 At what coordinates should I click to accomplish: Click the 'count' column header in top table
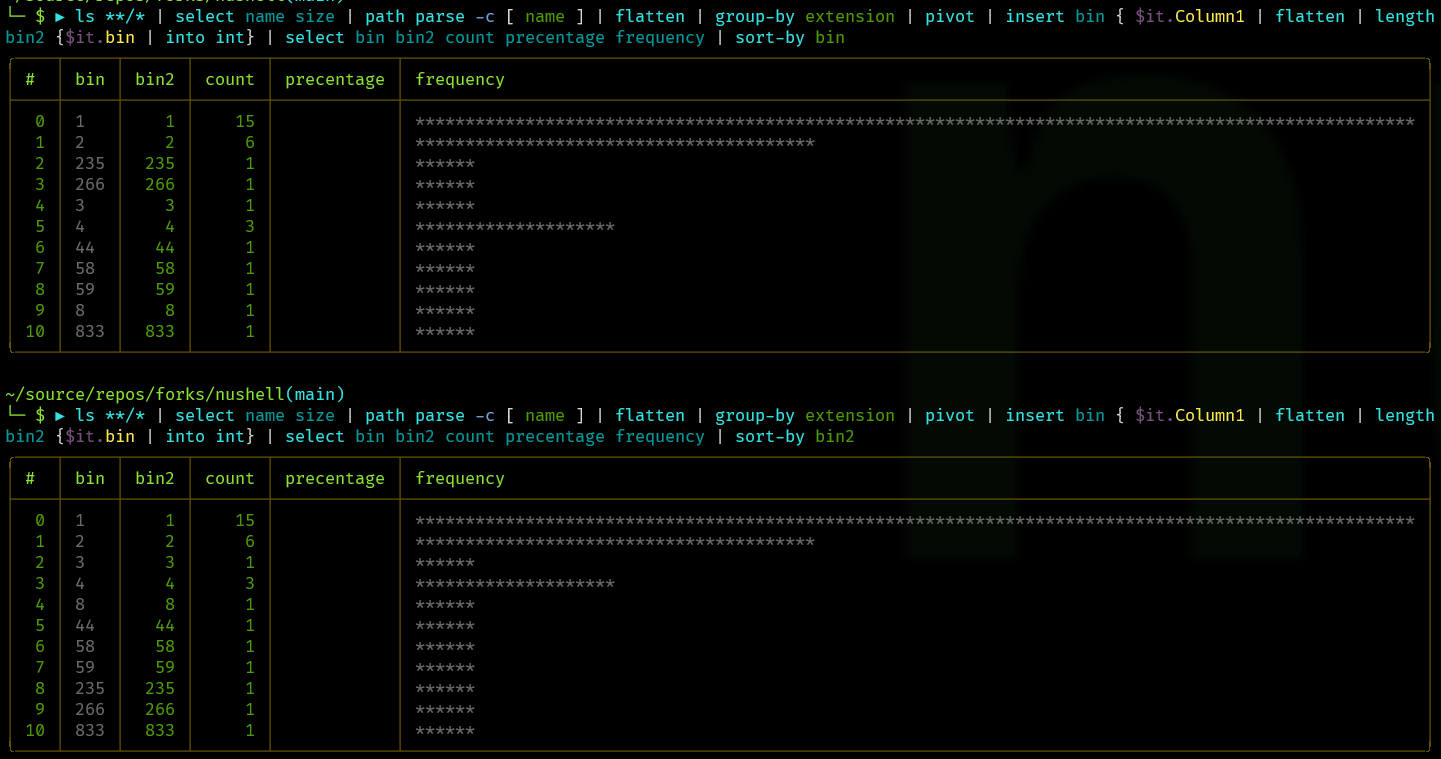(x=229, y=79)
